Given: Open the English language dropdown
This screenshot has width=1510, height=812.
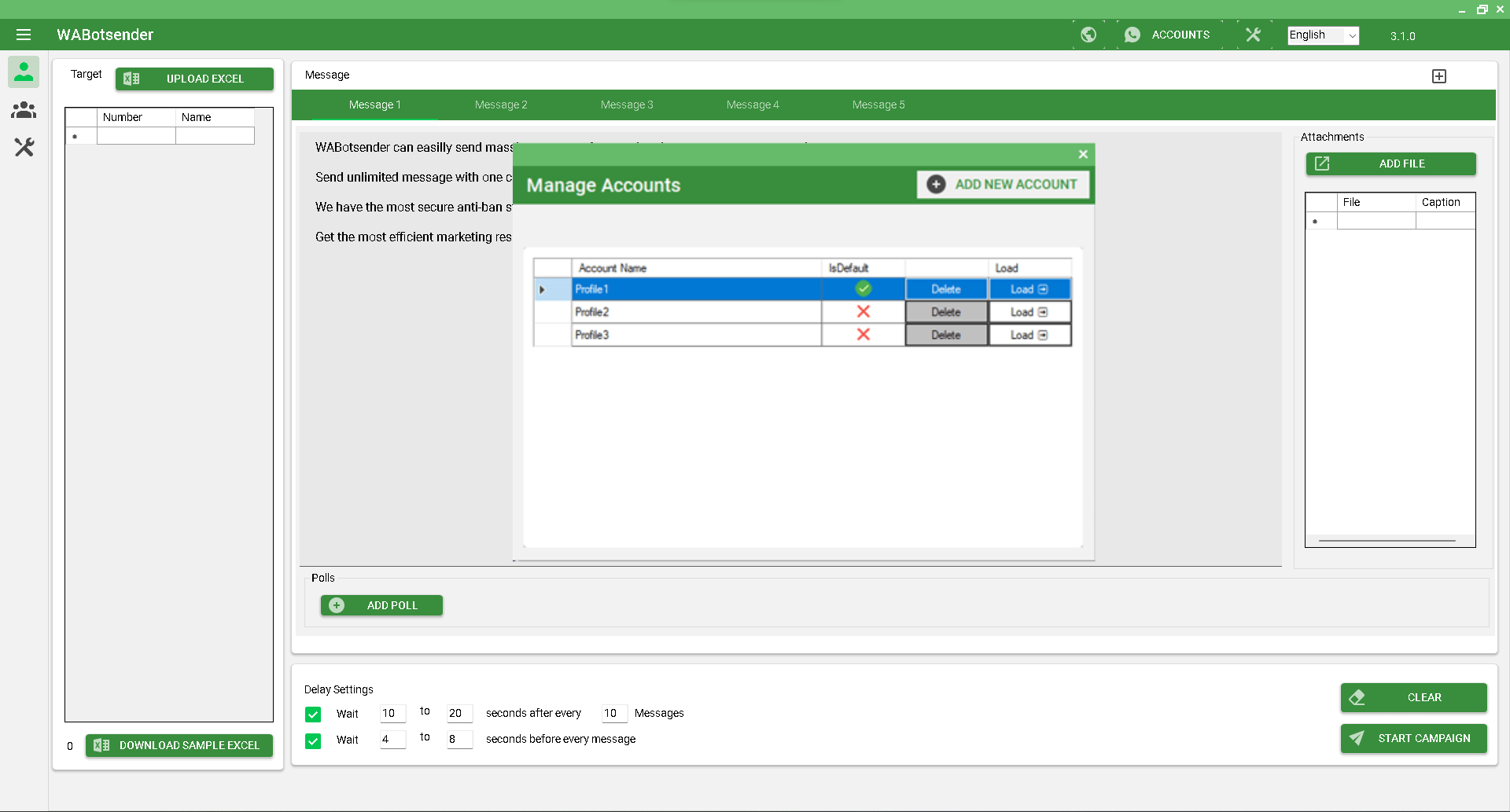Looking at the screenshot, I should [x=1323, y=35].
